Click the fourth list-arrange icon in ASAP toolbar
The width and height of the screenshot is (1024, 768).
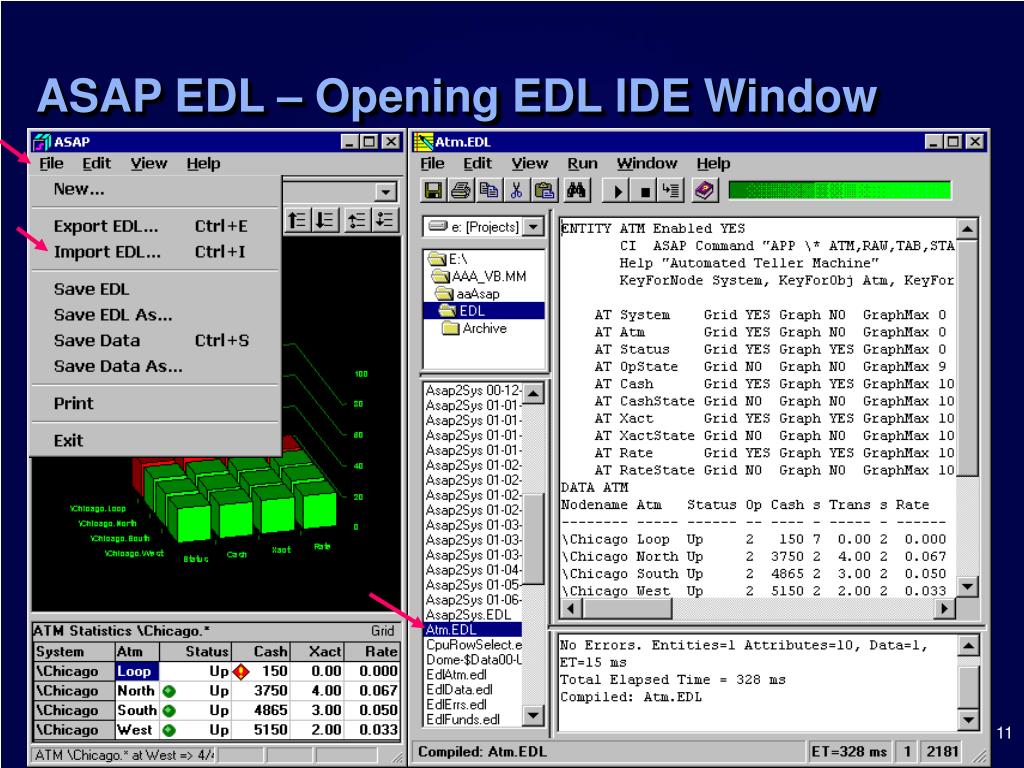[385, 220]
